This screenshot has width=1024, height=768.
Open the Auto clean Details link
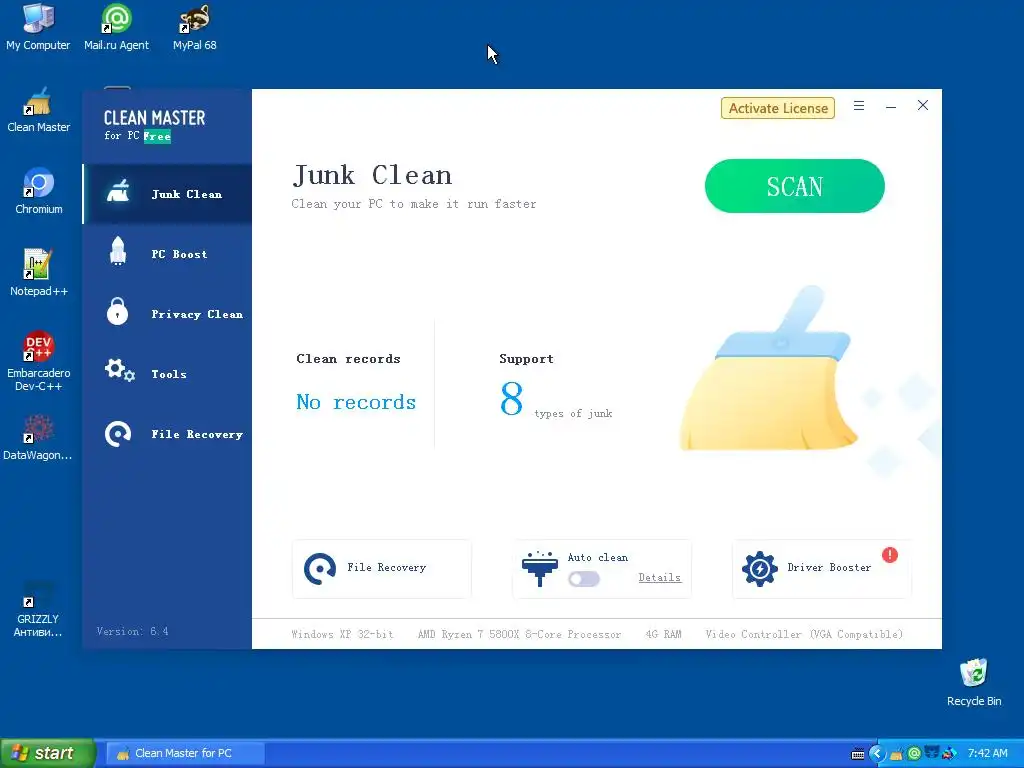click(x=660, y=577)
